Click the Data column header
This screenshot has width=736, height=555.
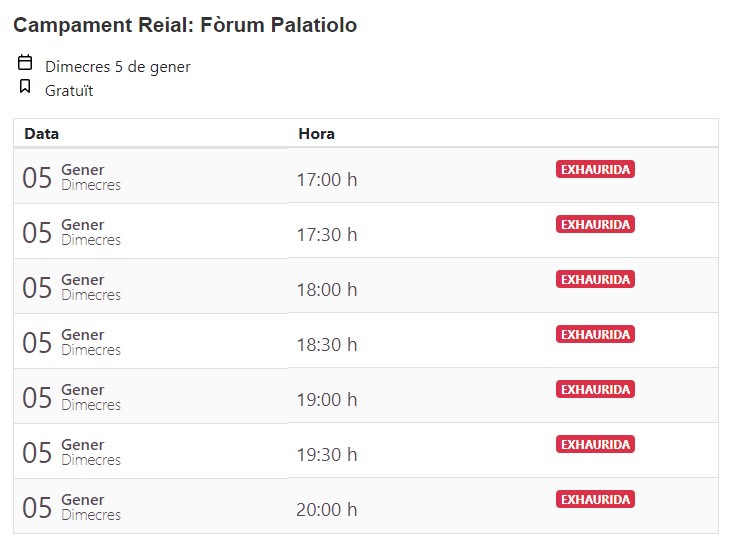pyautogui.click(x=42, y=134)
